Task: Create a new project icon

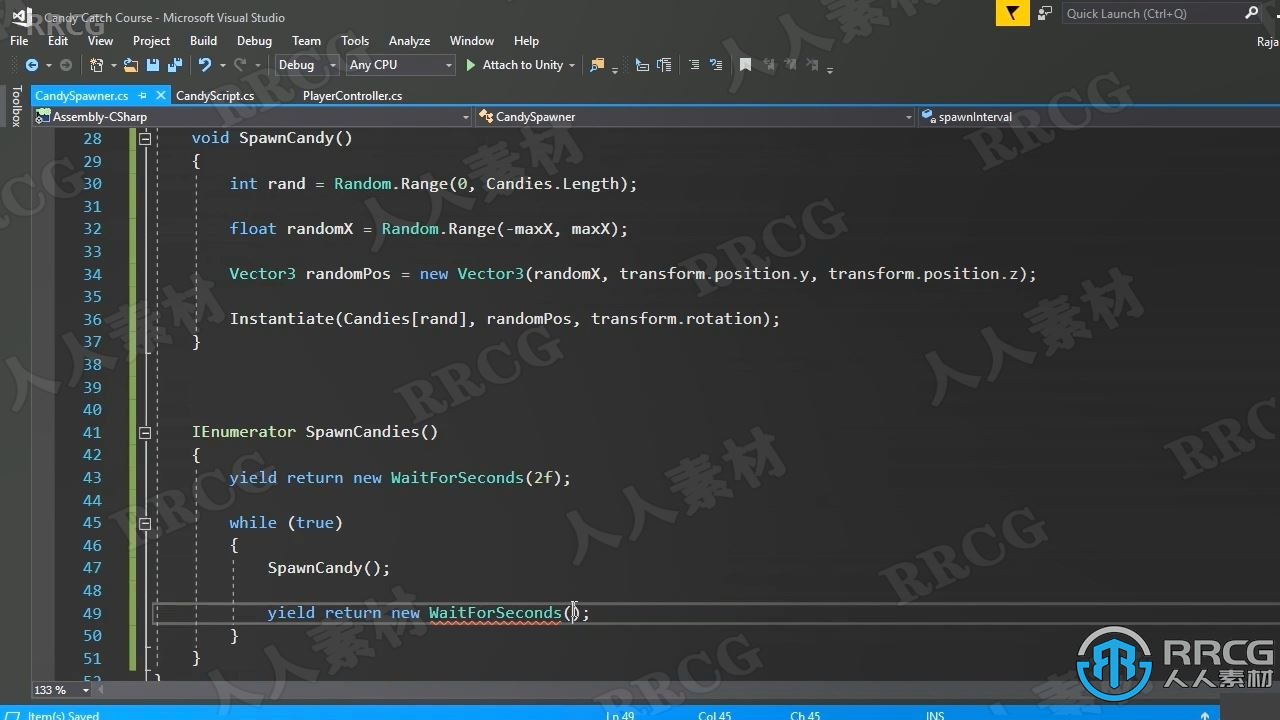Action: coord(96,65)
